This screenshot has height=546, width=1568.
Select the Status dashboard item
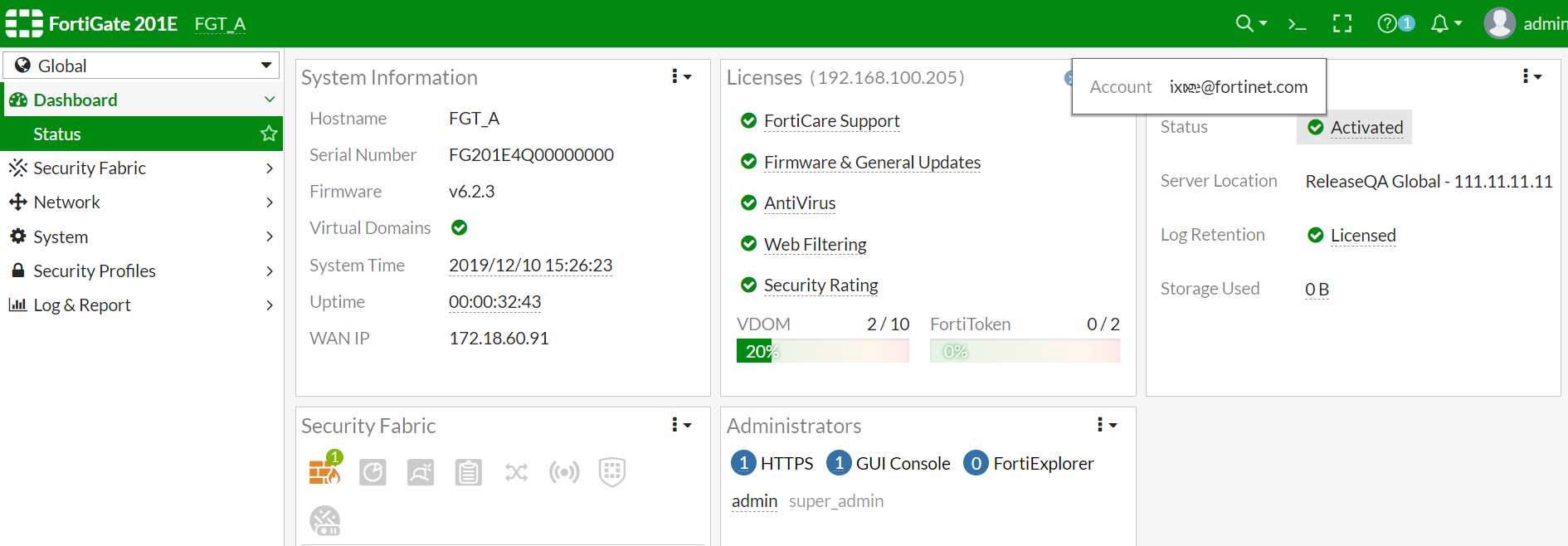tap(142, 134)
